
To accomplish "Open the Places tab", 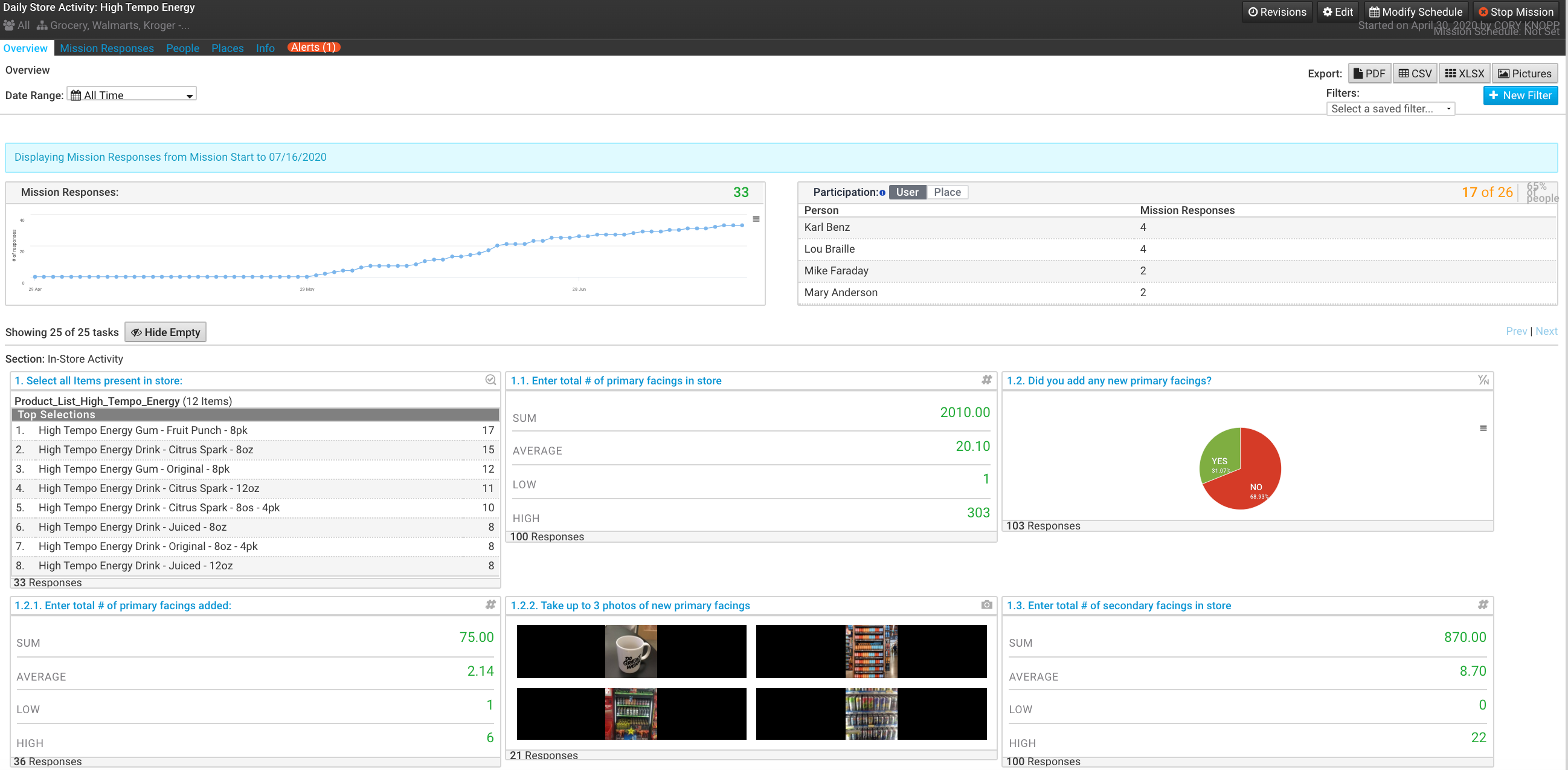I will coord(227,48).
